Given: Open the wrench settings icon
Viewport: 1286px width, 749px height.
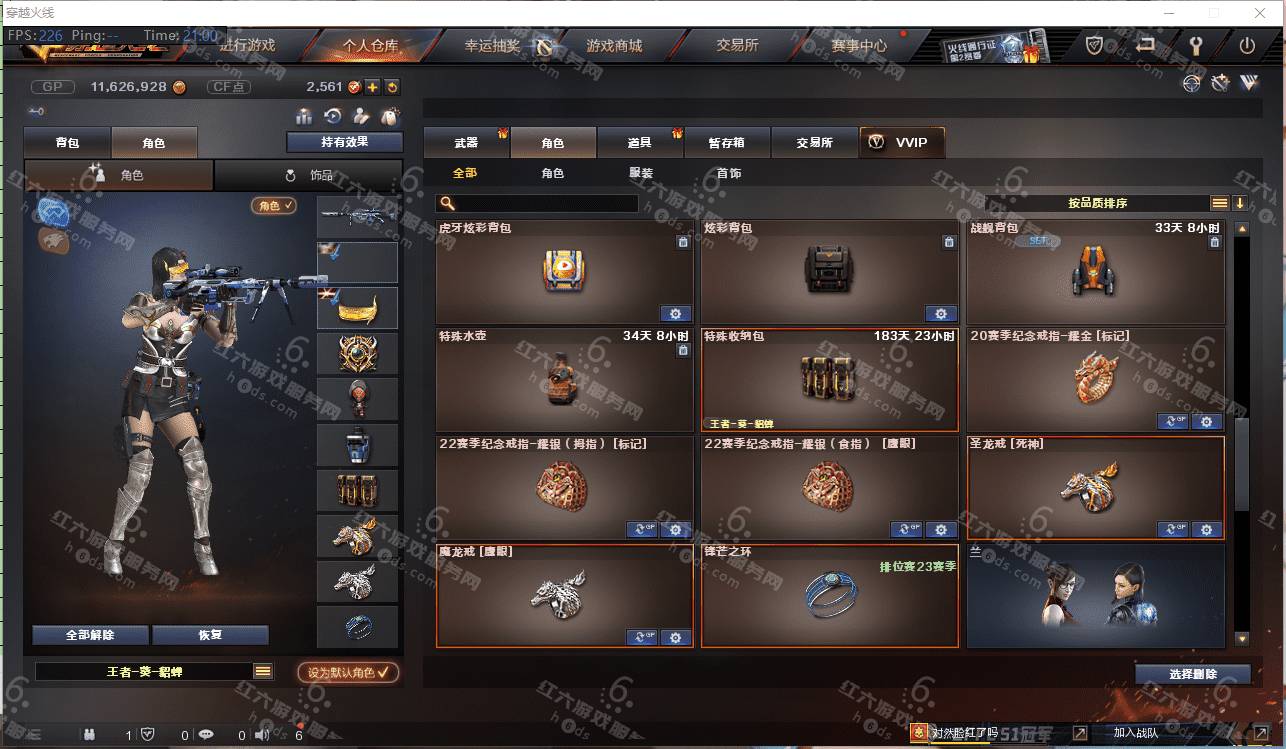Looking at the screenshot, I should (1194, 45).
